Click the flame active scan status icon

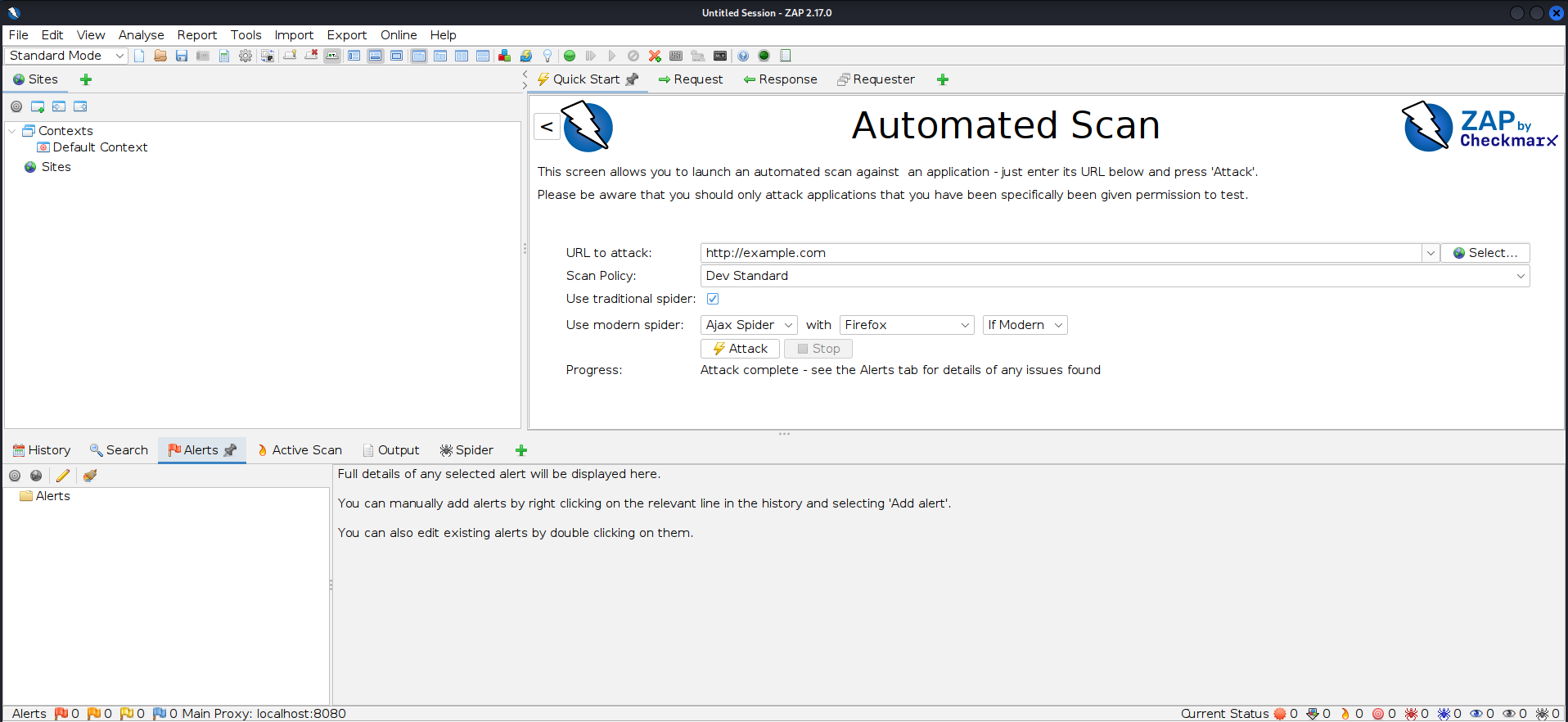[x=1345, y=714]
